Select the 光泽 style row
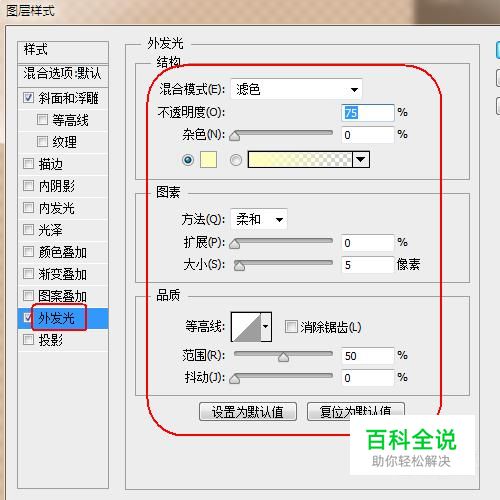Screen dimensions: 500x500 (x=63, y=230)
